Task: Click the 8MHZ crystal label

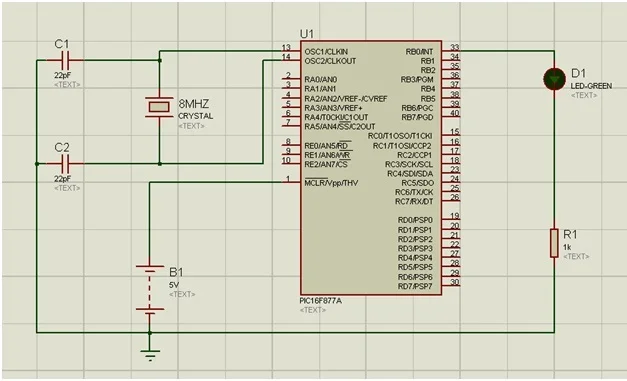Action: pos(194,104)
